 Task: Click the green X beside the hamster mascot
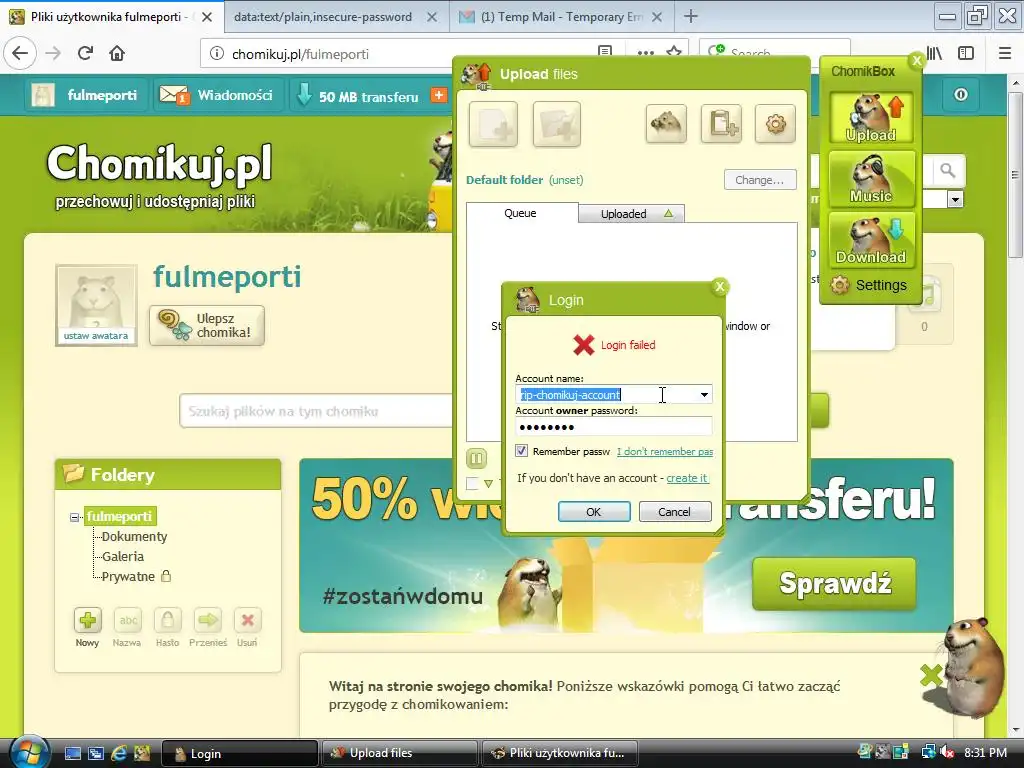931,675
